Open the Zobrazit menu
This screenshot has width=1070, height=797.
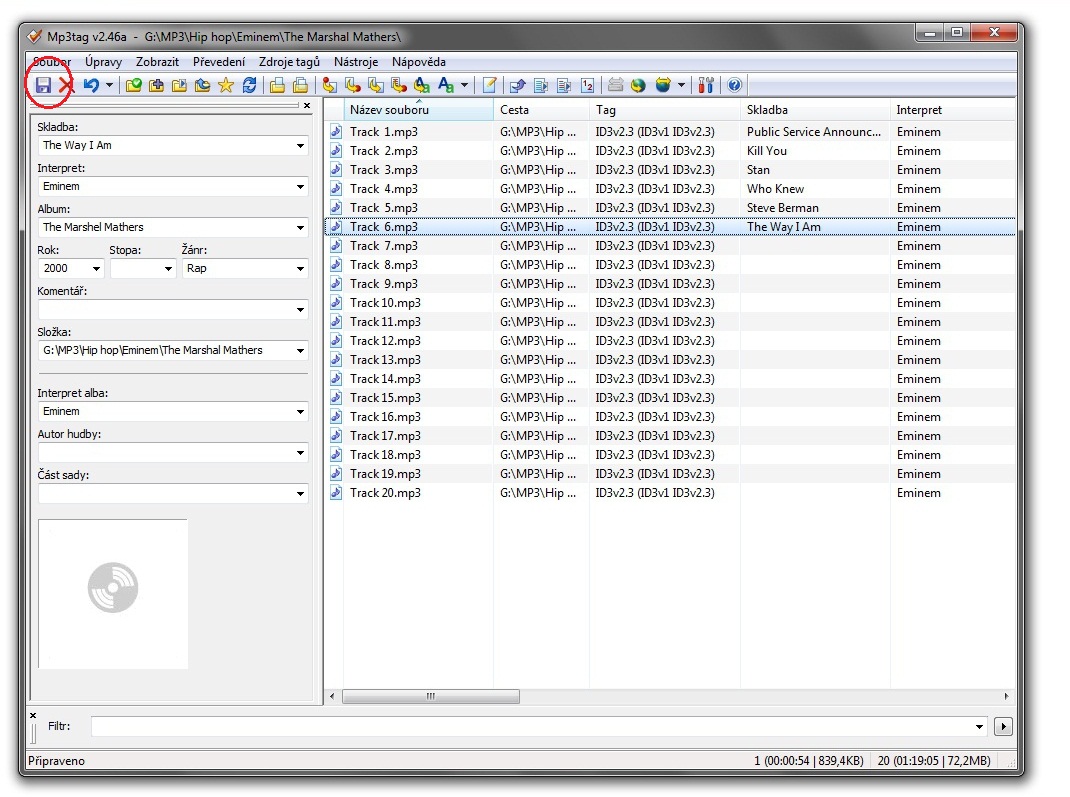click(x=157, y=61)
